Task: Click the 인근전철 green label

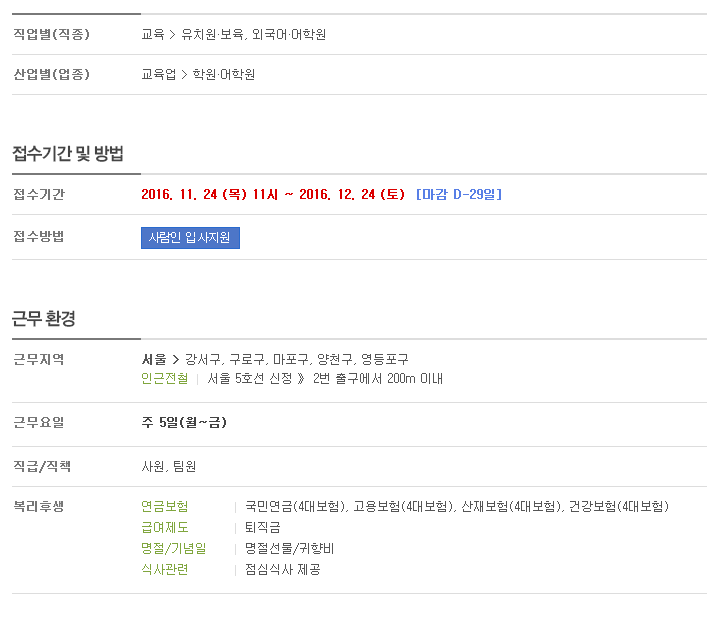Action: (165, 378)
